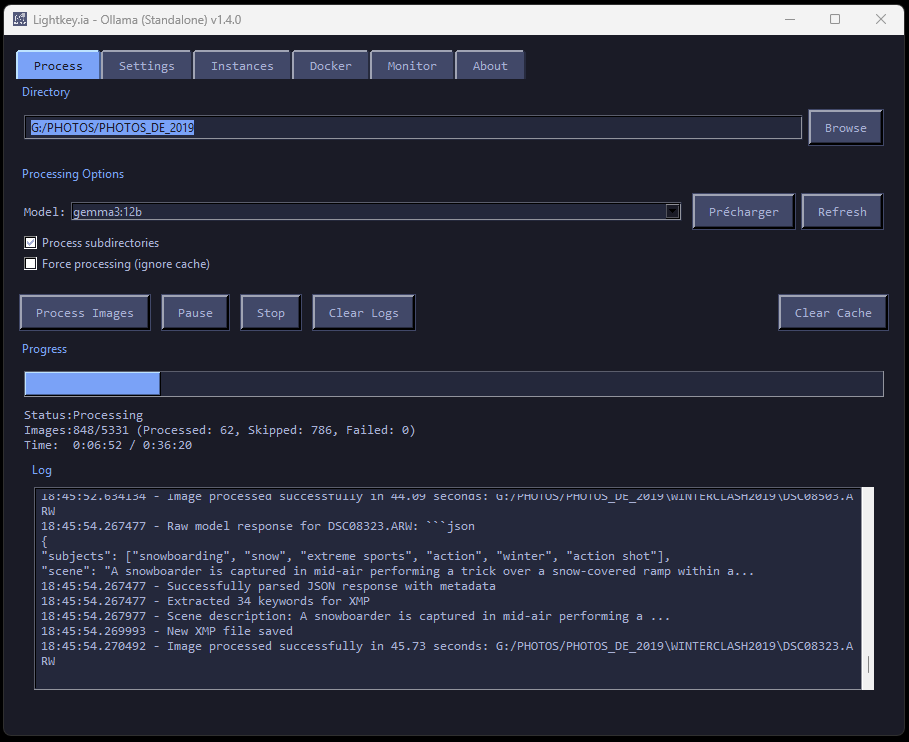Minimize the Lightkey.ia window
The image size is (909, 742).
(x=790, y=19)
